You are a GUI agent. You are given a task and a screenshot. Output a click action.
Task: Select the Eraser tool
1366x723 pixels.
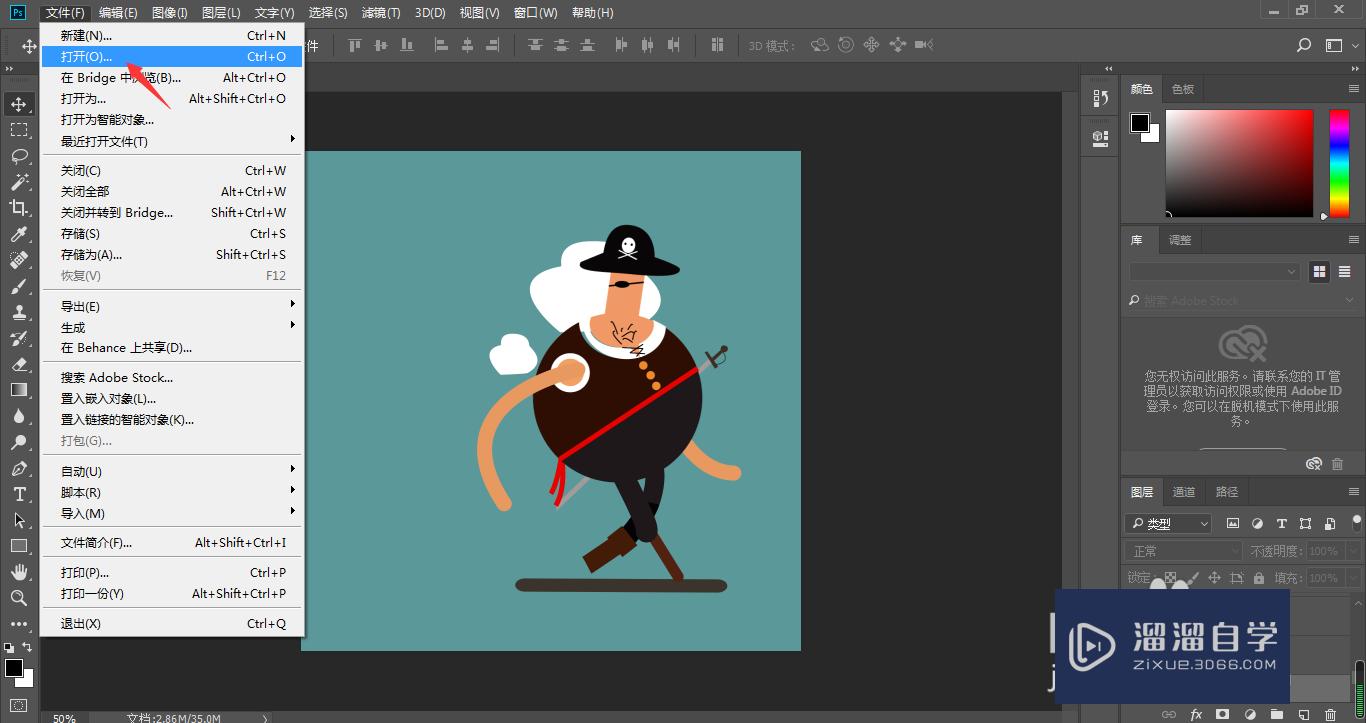coord(19,364)
